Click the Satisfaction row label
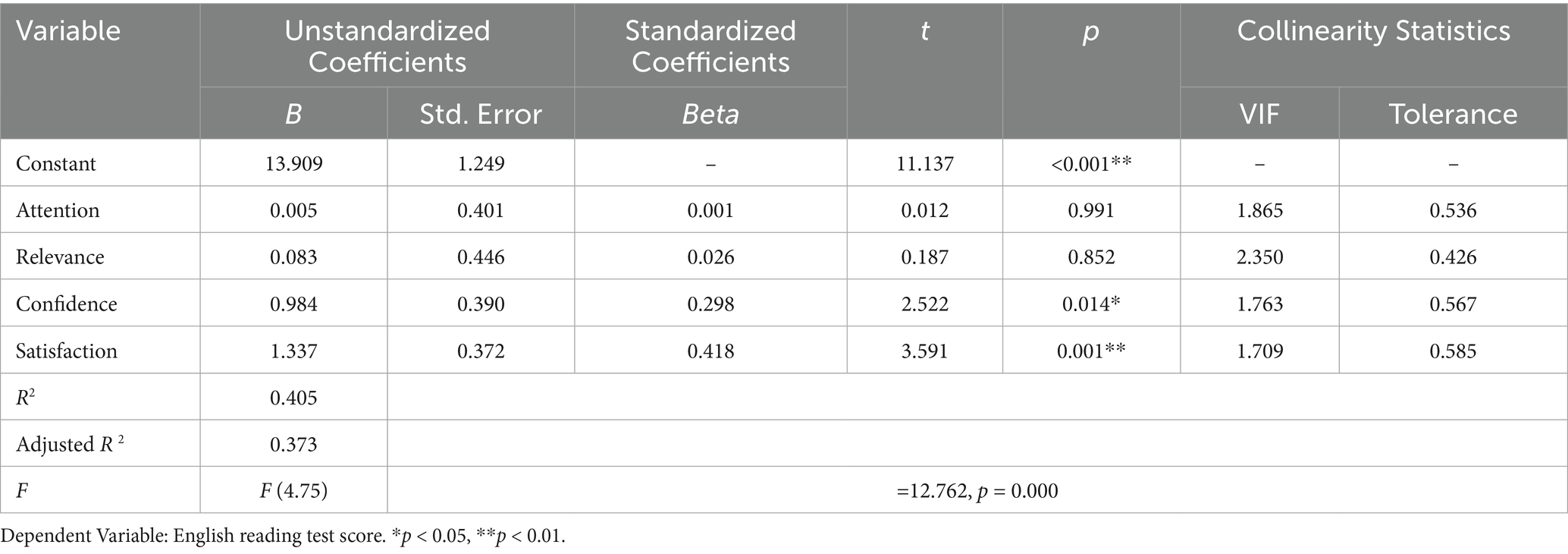This screenshot has height=554, width=1568. point(67,351)
